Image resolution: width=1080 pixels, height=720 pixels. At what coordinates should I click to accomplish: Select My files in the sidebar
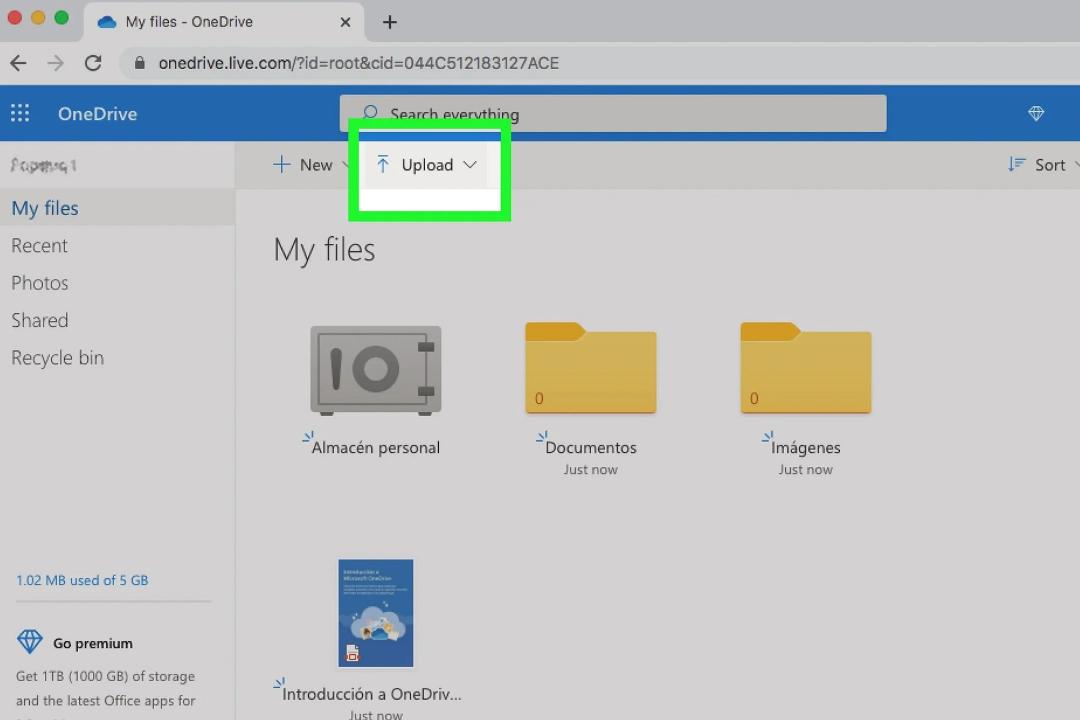pos(117,207)
